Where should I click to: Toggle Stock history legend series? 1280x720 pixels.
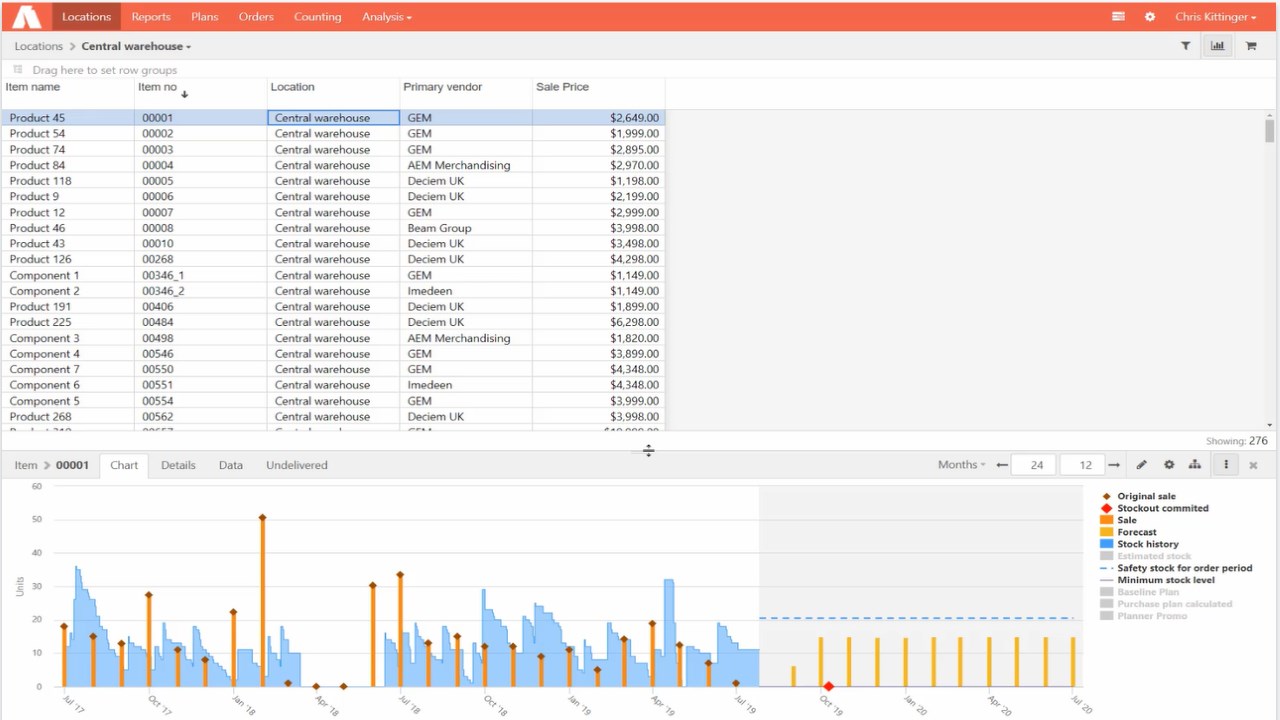click(1139, 544)
